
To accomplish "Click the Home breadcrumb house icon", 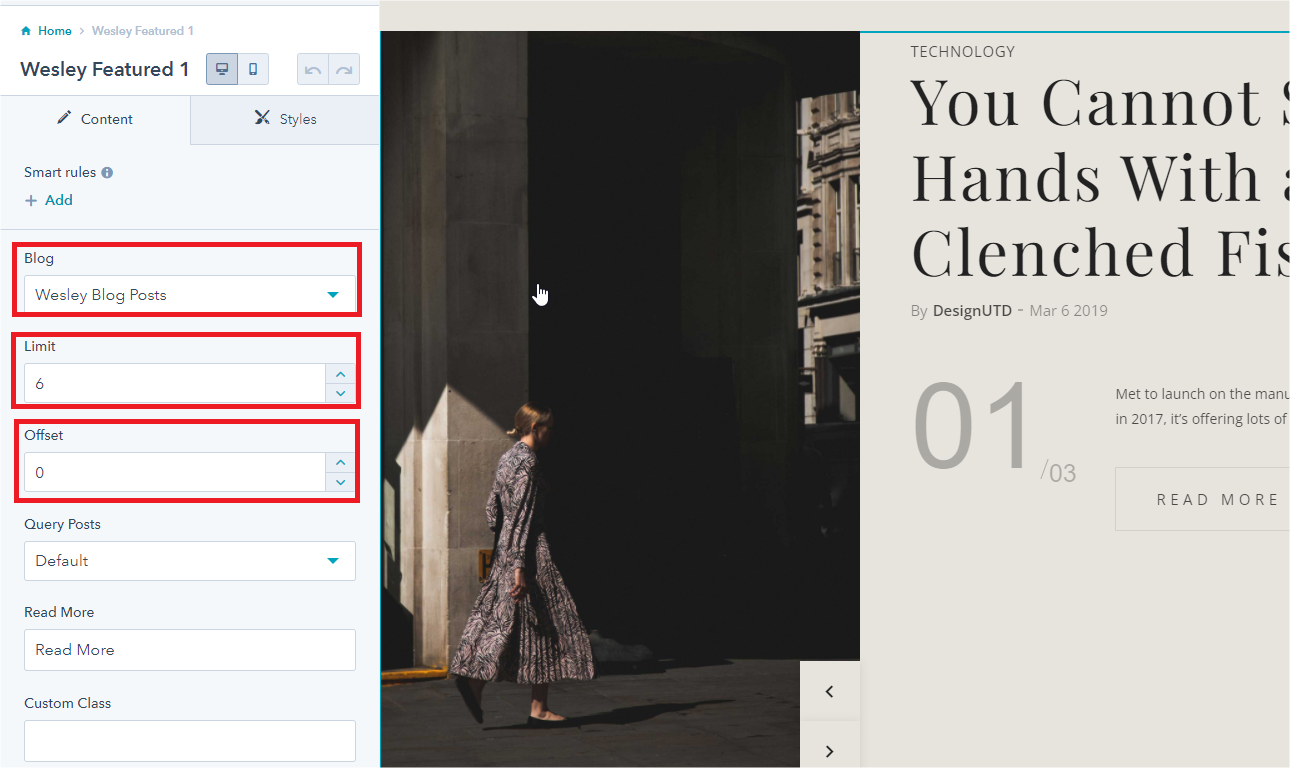I will point(26,31).
